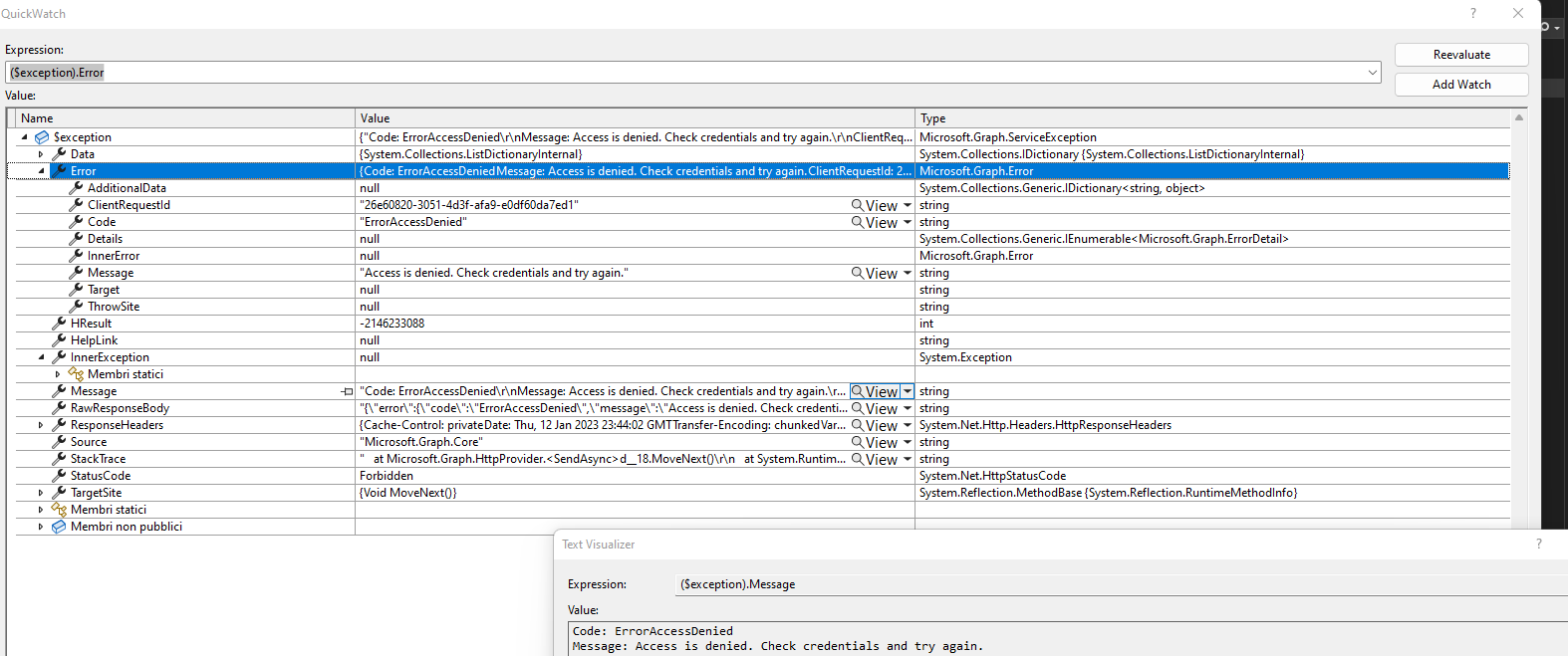The width and height of the screenshot is (1568, 656).
Task: Collapse the InnerException row
Action: [41, 357]
